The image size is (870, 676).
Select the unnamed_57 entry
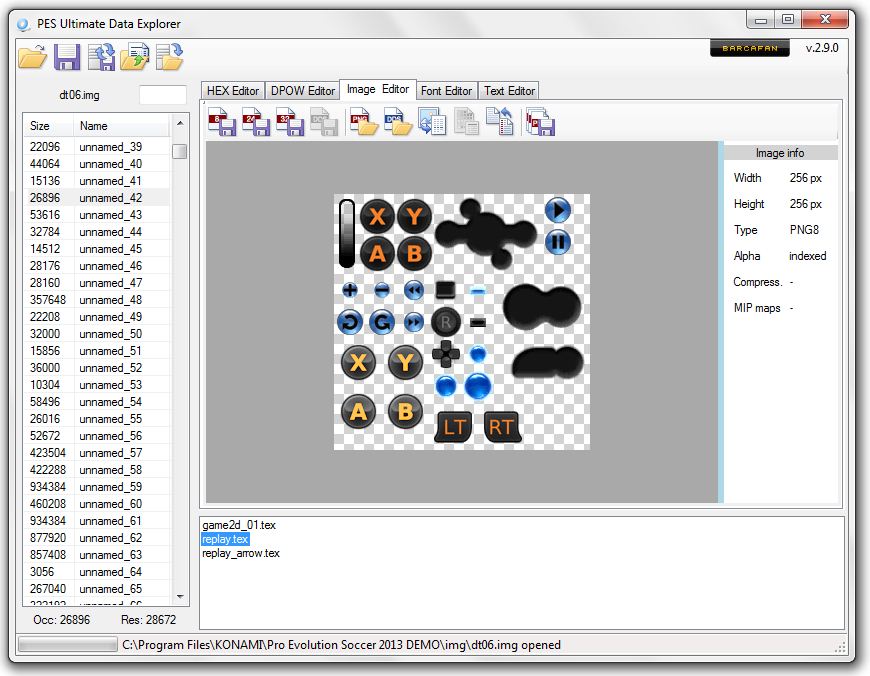(x=97, y=453)
